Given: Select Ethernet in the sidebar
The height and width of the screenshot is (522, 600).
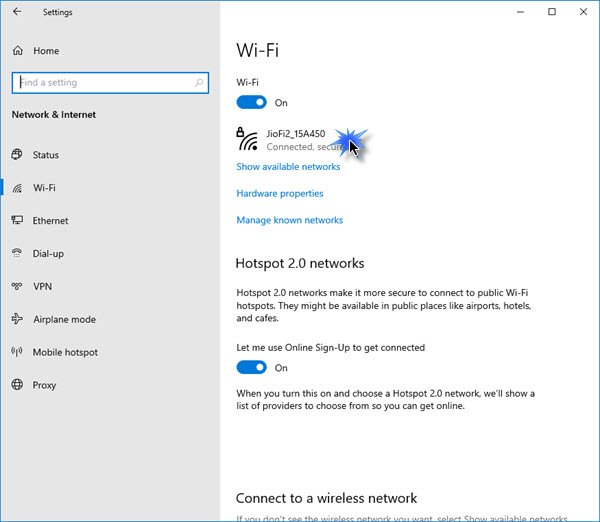Looking at the screenshot, I should [50, 221].
